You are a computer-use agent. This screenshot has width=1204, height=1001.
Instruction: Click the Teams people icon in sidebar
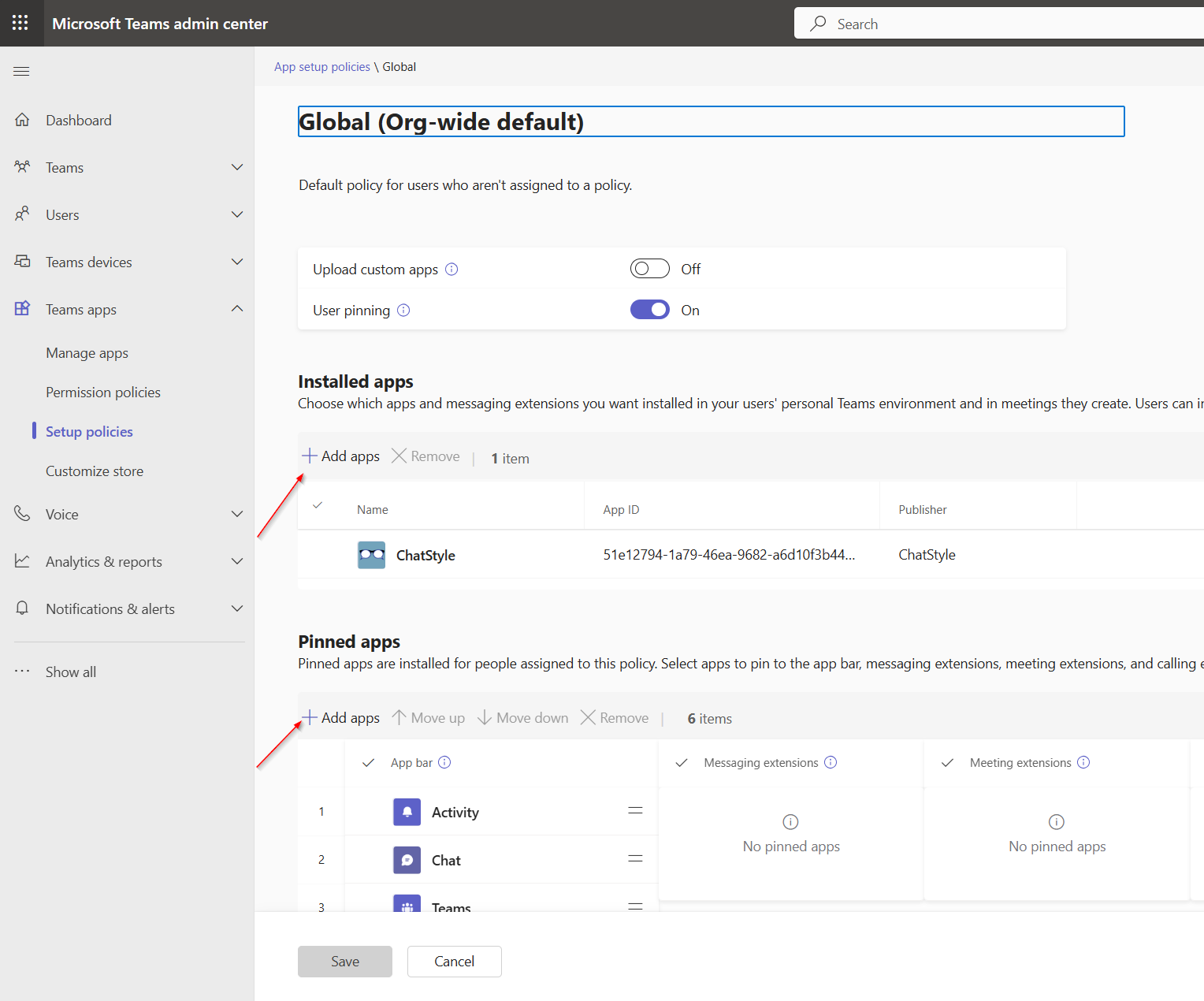[22, 167]
